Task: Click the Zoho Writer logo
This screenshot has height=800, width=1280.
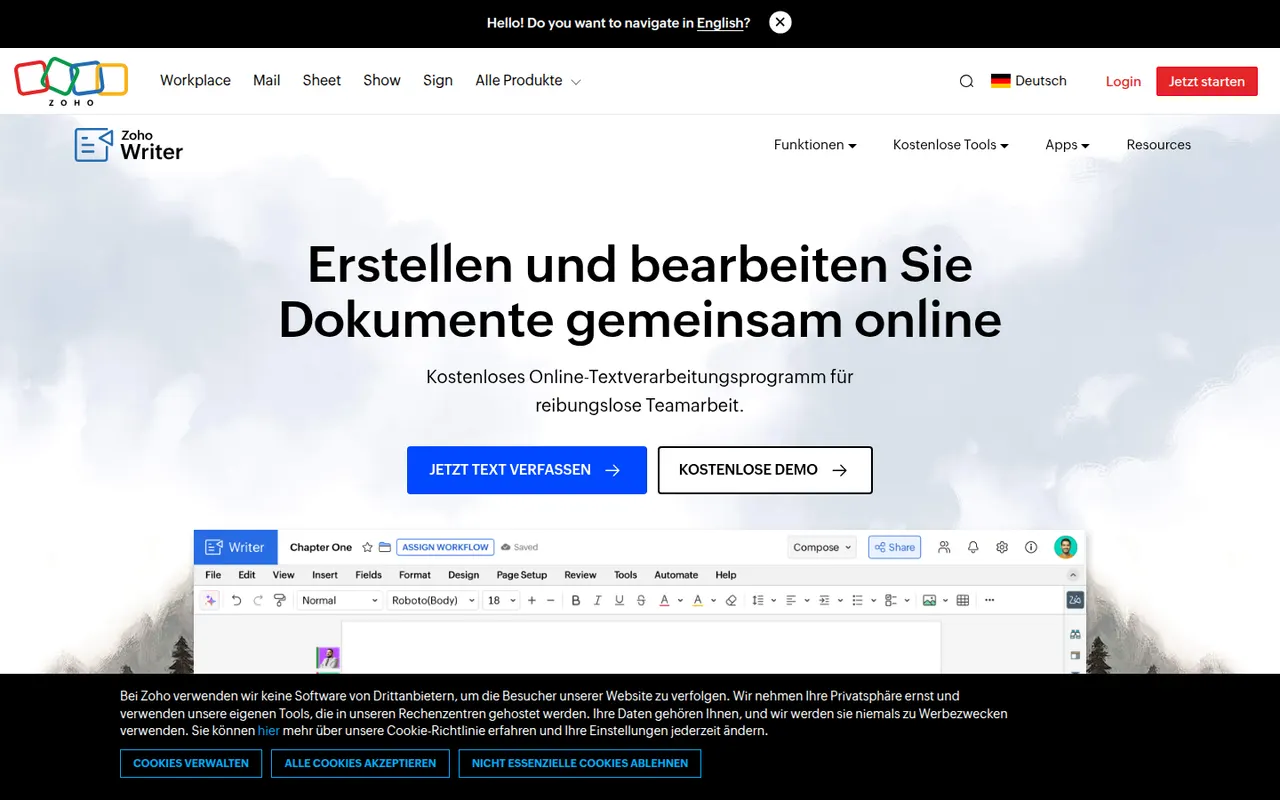Action: point(129,144)
